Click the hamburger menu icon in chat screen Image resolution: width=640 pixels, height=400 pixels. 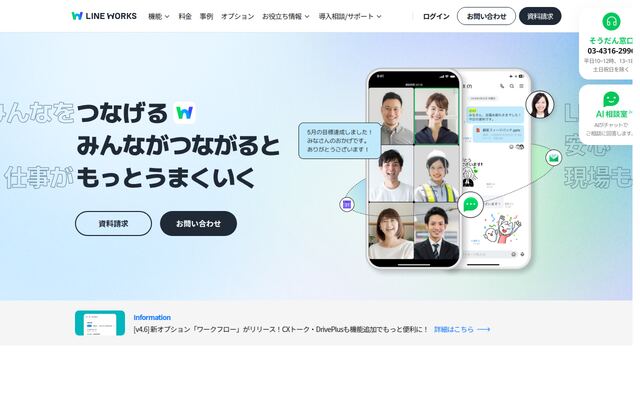521,86
